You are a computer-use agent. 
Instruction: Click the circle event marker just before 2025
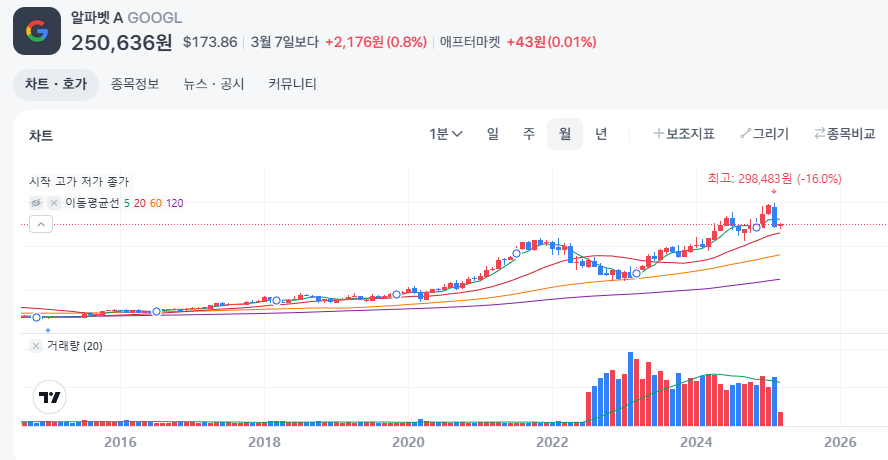pyautogui.click(x=755, y=227)
